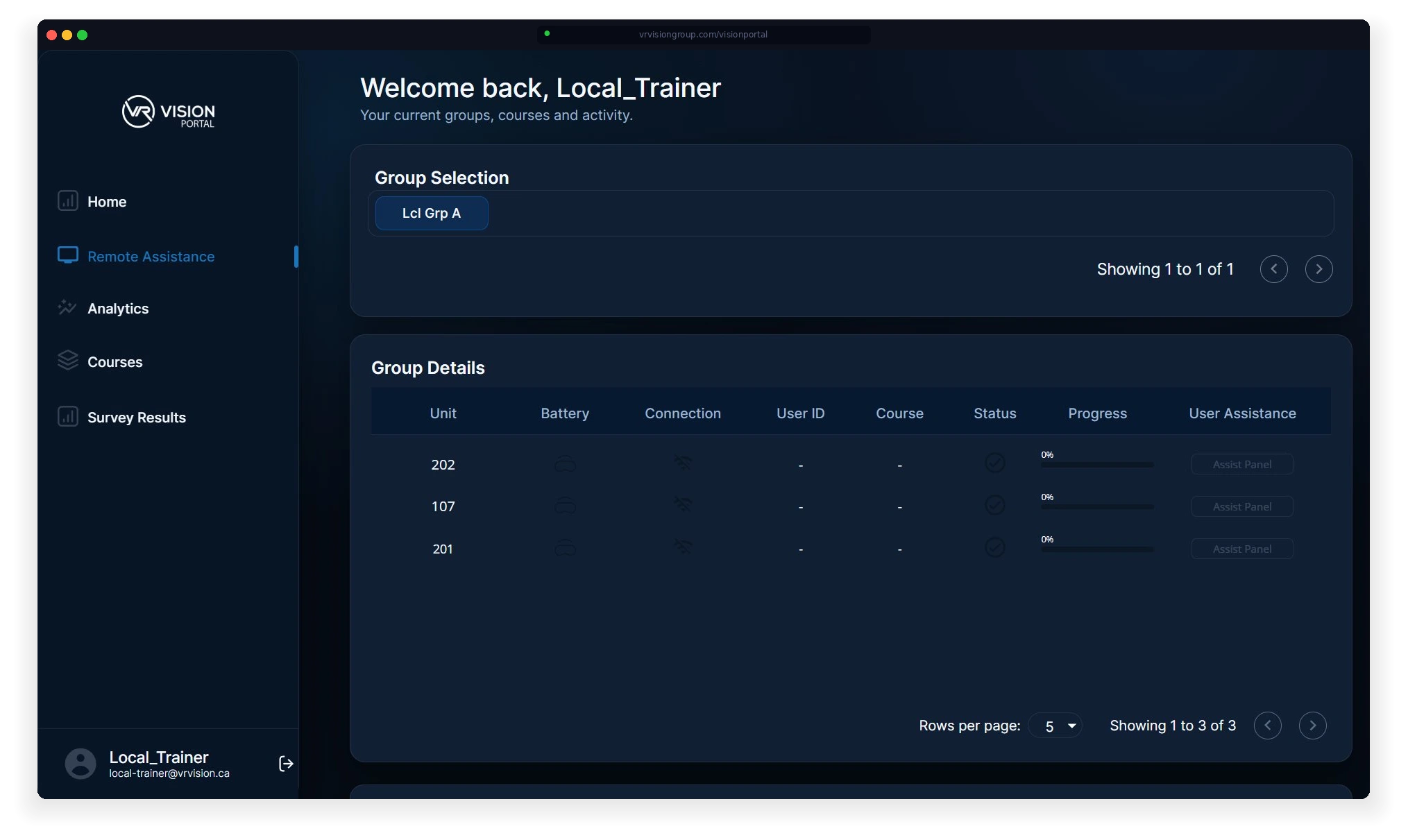This screenshot has width=1408, height=840.
Task: Click the Courses layers icon
Action: pyautogui.click(x=67, y=361)
